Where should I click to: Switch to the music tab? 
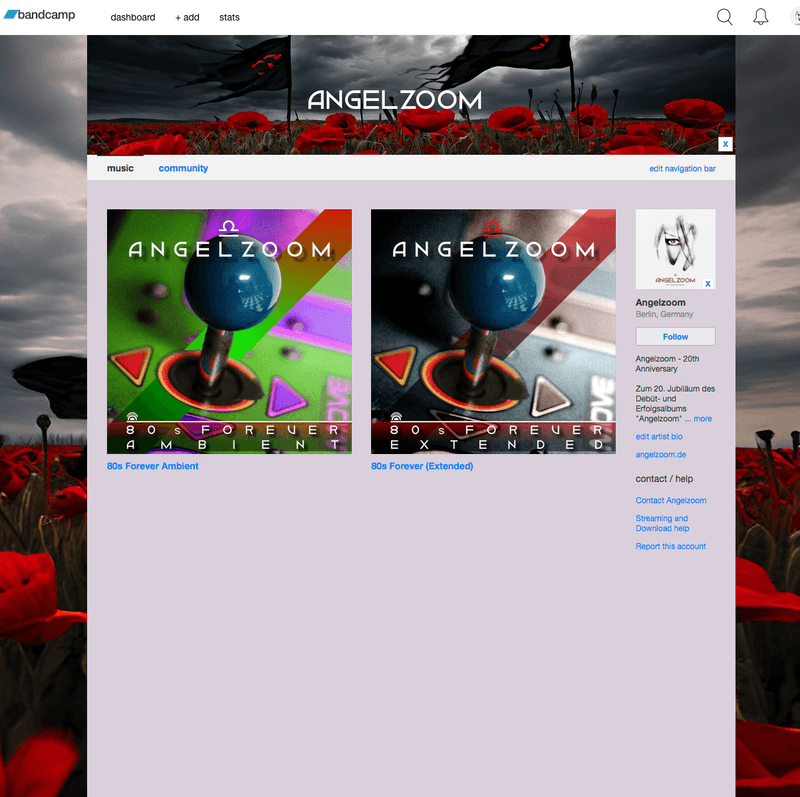pyautogui.click(x=120, y=168)
